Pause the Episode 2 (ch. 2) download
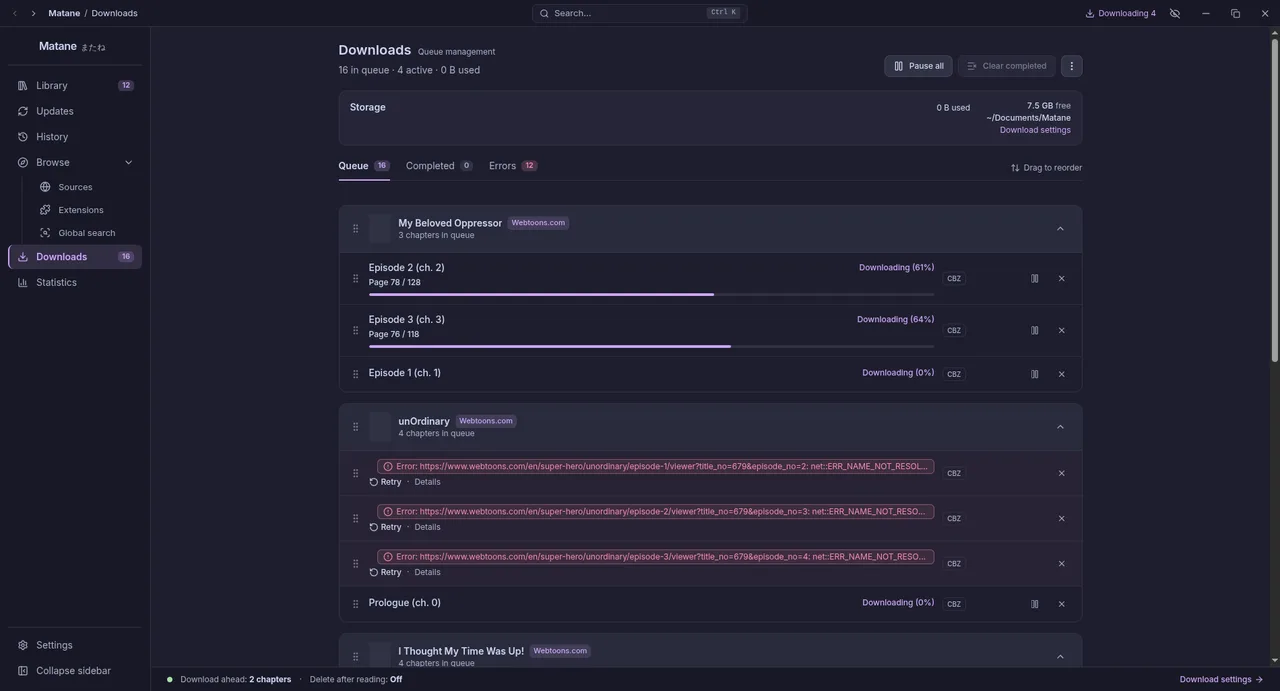1280x691 pixels. [x=1035, y=278]
